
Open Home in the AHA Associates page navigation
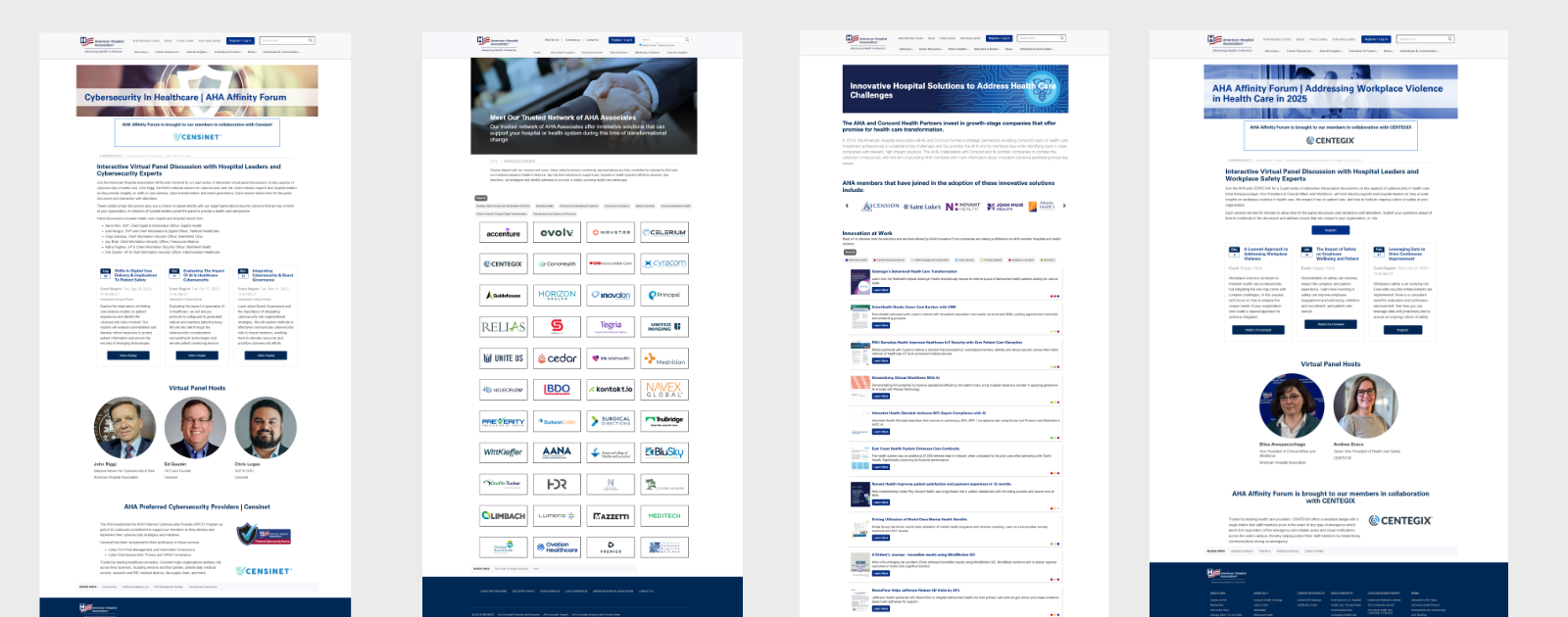pyautogui.click(x=537, y=52)
